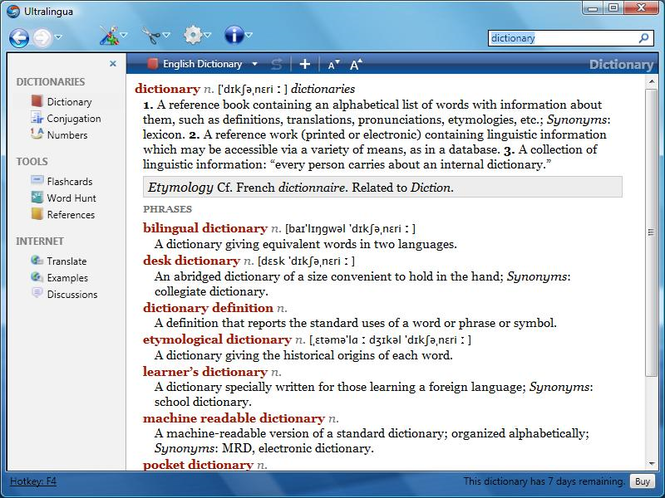Expand the dropdown beside the scissors icon
Screen dimensions: 665x498
[166, 35]
